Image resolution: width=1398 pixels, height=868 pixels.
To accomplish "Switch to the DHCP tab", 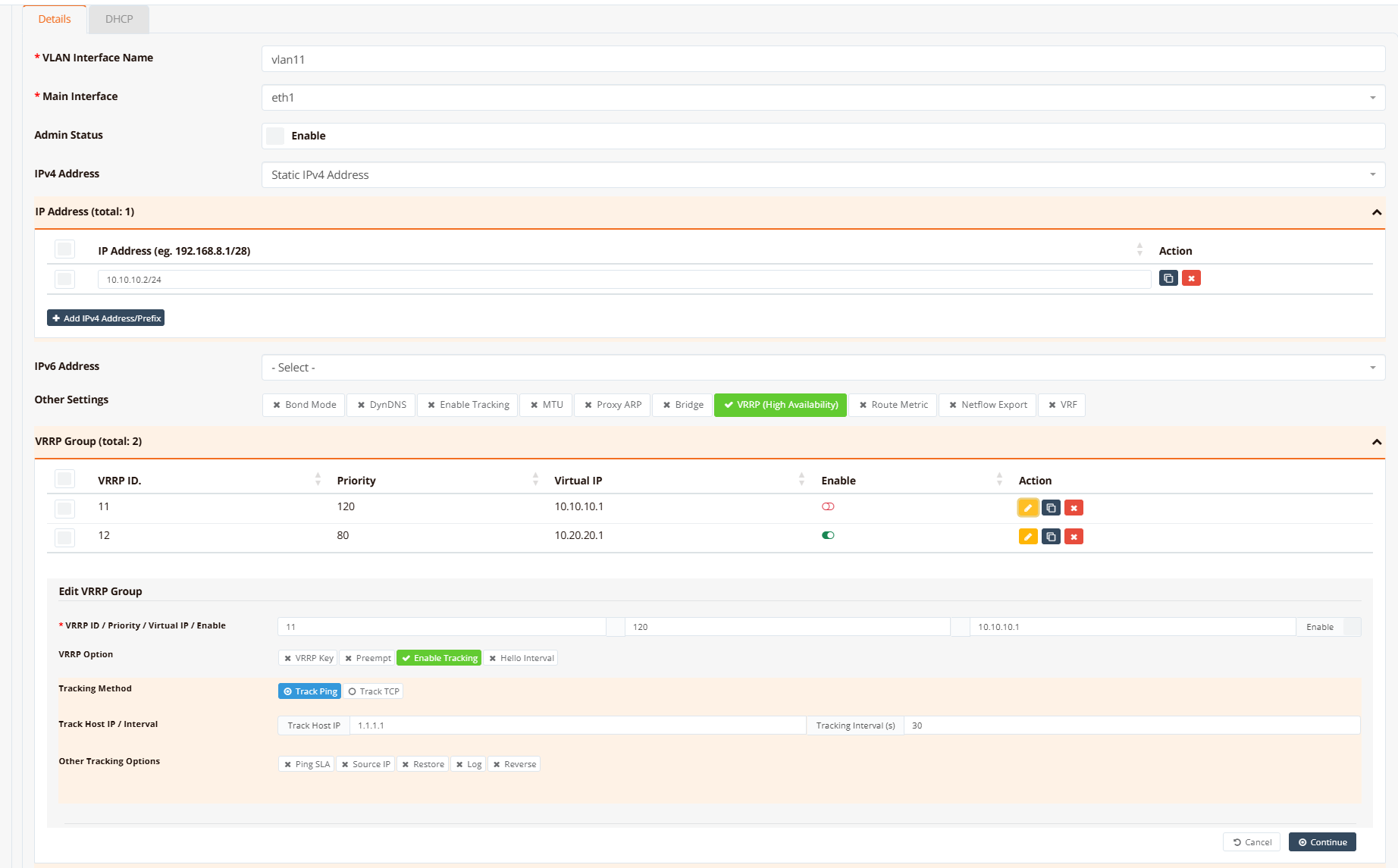I will (x=119, y=19).
